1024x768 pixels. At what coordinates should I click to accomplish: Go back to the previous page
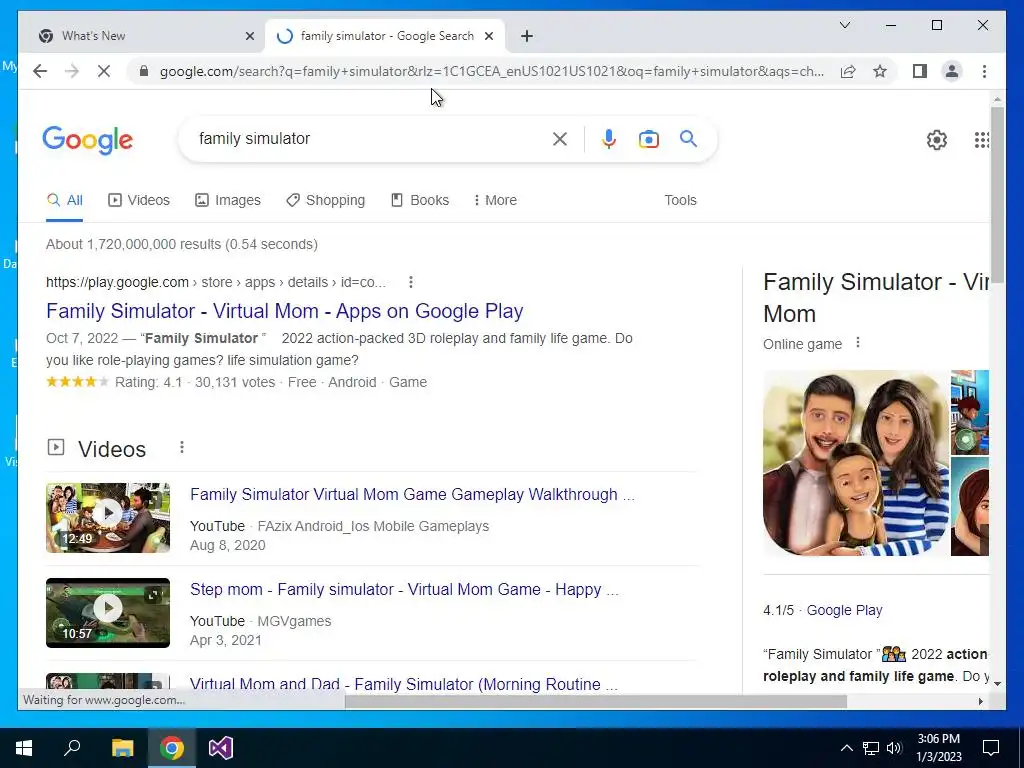[x=40, y=71]
